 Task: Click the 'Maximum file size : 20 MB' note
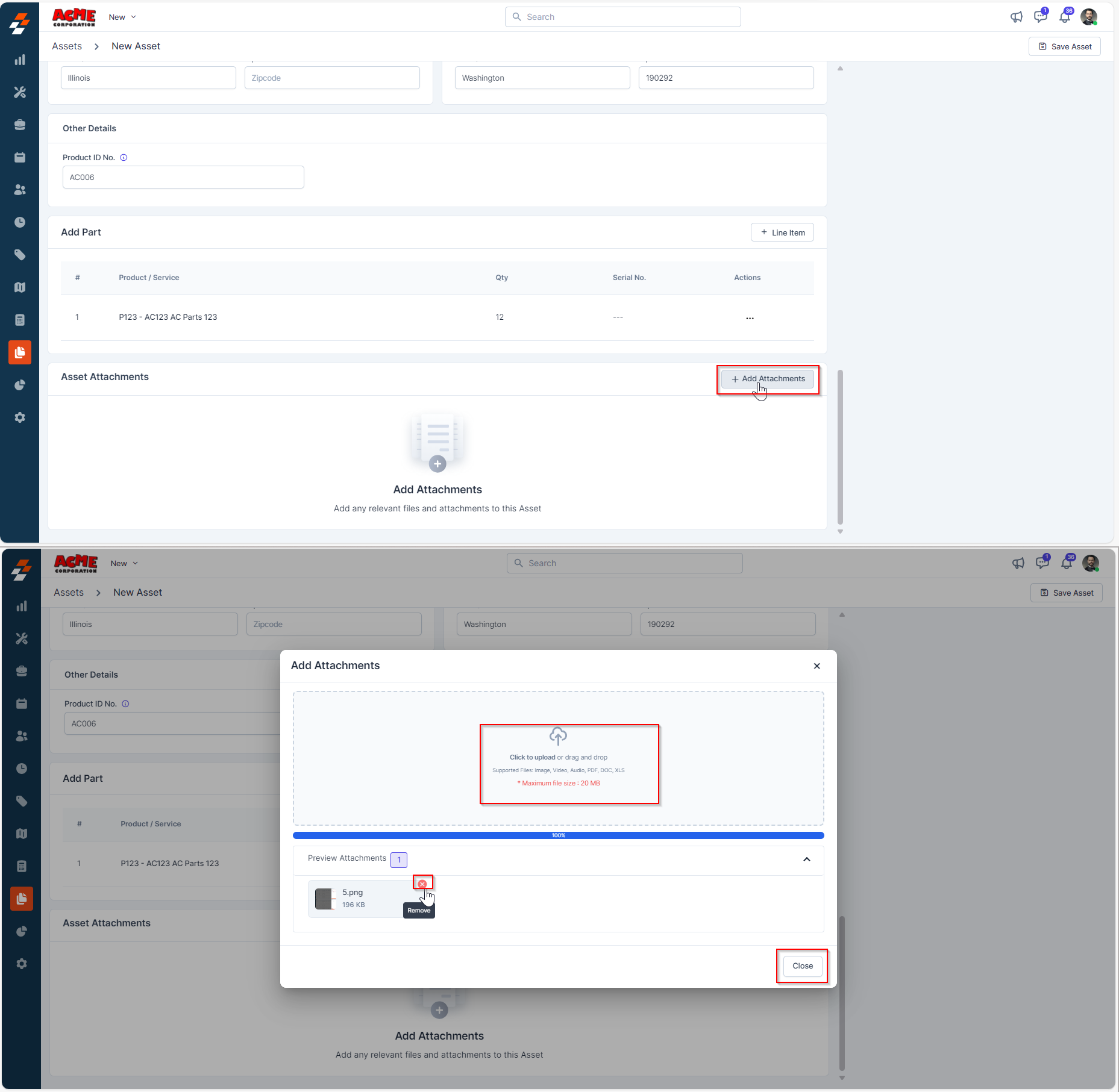click(x=559, y=783)
